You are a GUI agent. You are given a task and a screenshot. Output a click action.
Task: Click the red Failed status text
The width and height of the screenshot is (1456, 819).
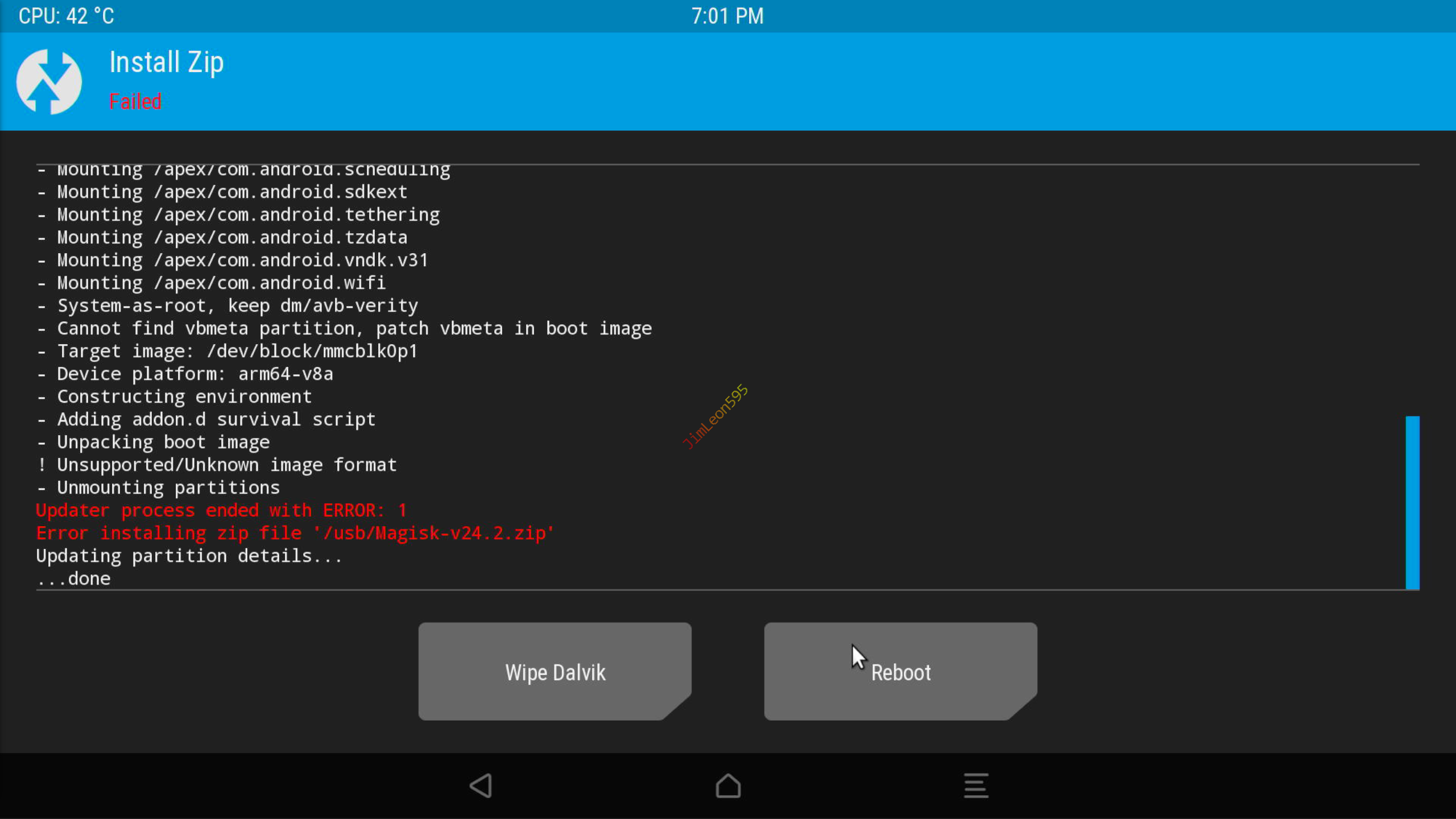[x=135, y=101]
